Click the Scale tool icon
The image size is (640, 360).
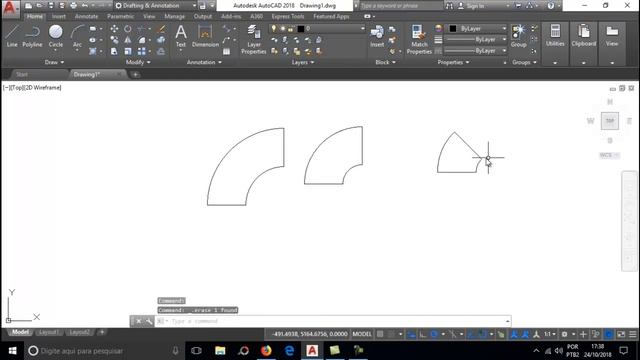tap(128, 51)
